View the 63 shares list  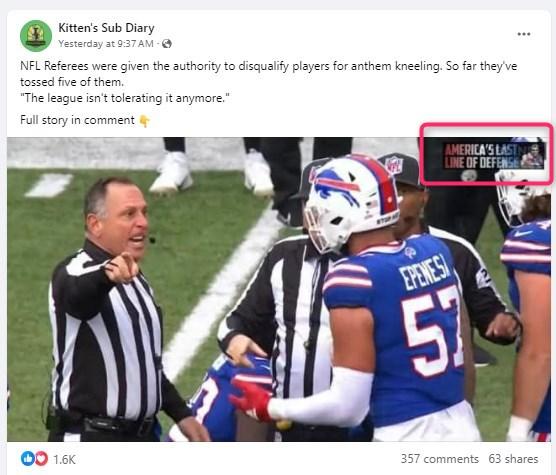513,459
